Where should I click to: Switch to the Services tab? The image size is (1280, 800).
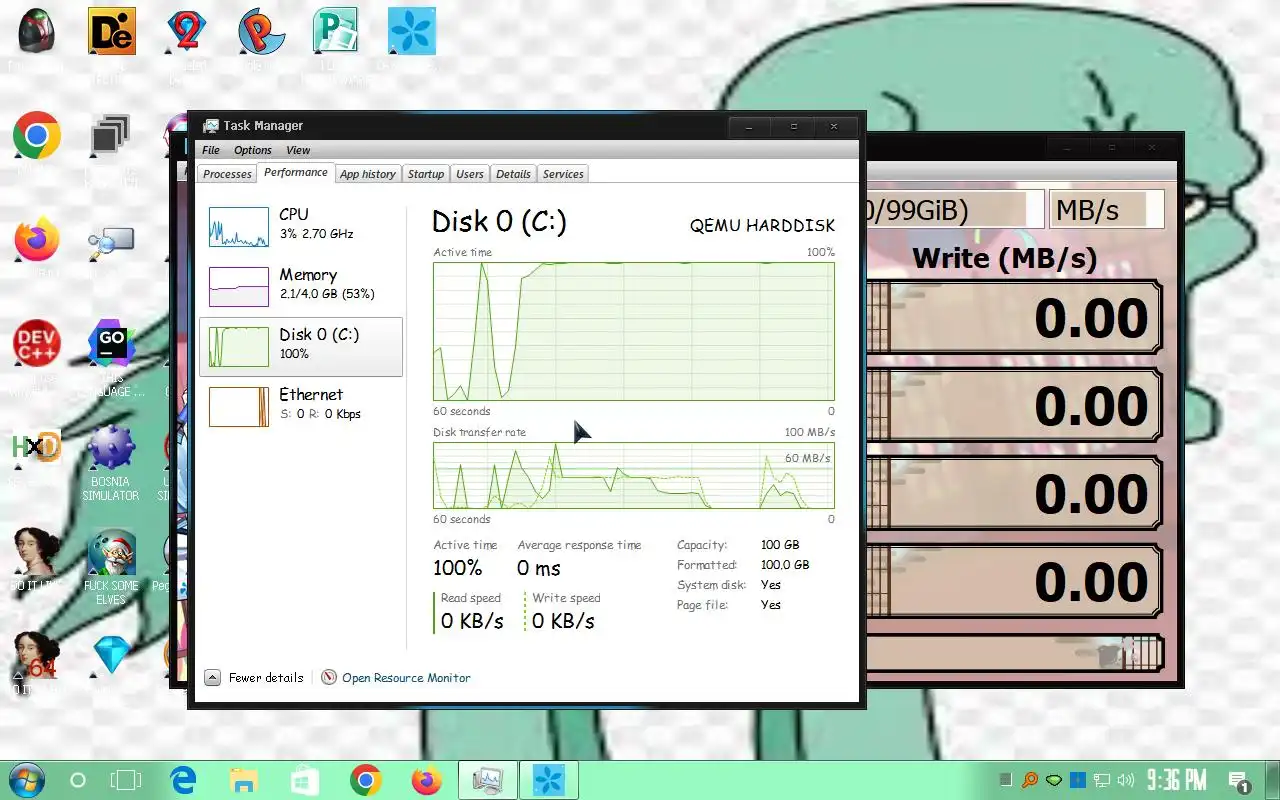coord(563,174)
